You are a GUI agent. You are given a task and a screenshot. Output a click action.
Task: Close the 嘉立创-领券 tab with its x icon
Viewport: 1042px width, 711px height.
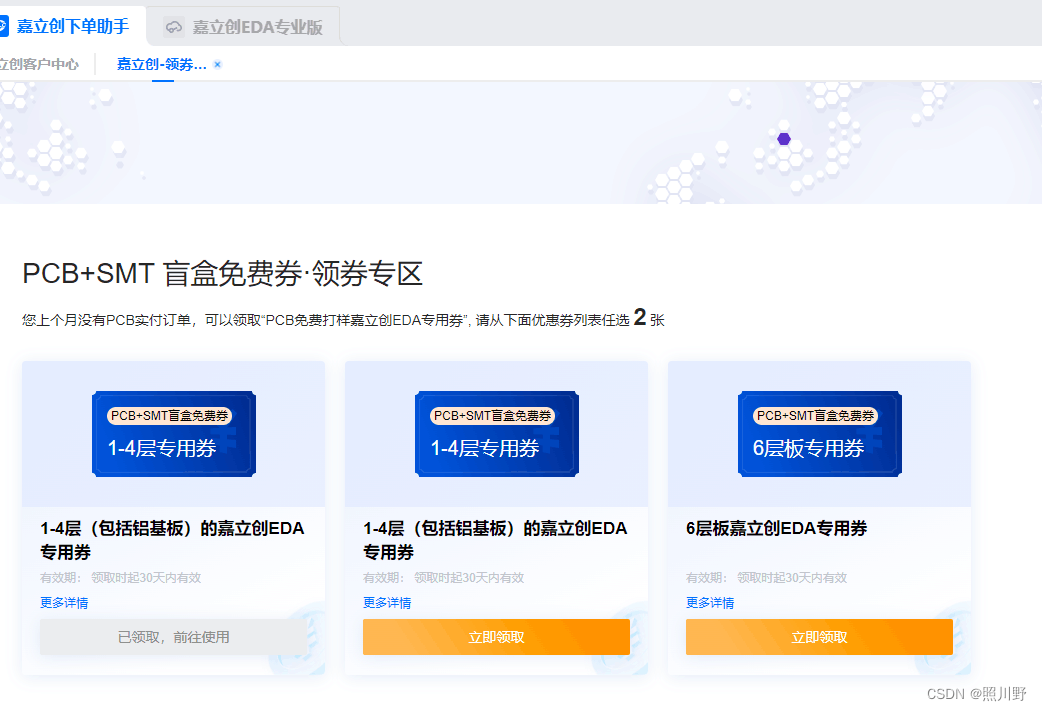(x=217, y=64)
